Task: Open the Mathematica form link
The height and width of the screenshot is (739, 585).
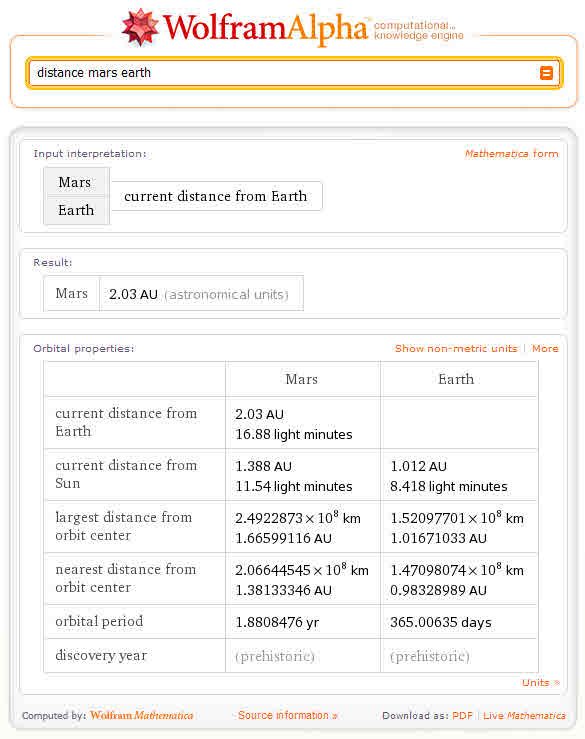Action: click(x=511, y=154)
